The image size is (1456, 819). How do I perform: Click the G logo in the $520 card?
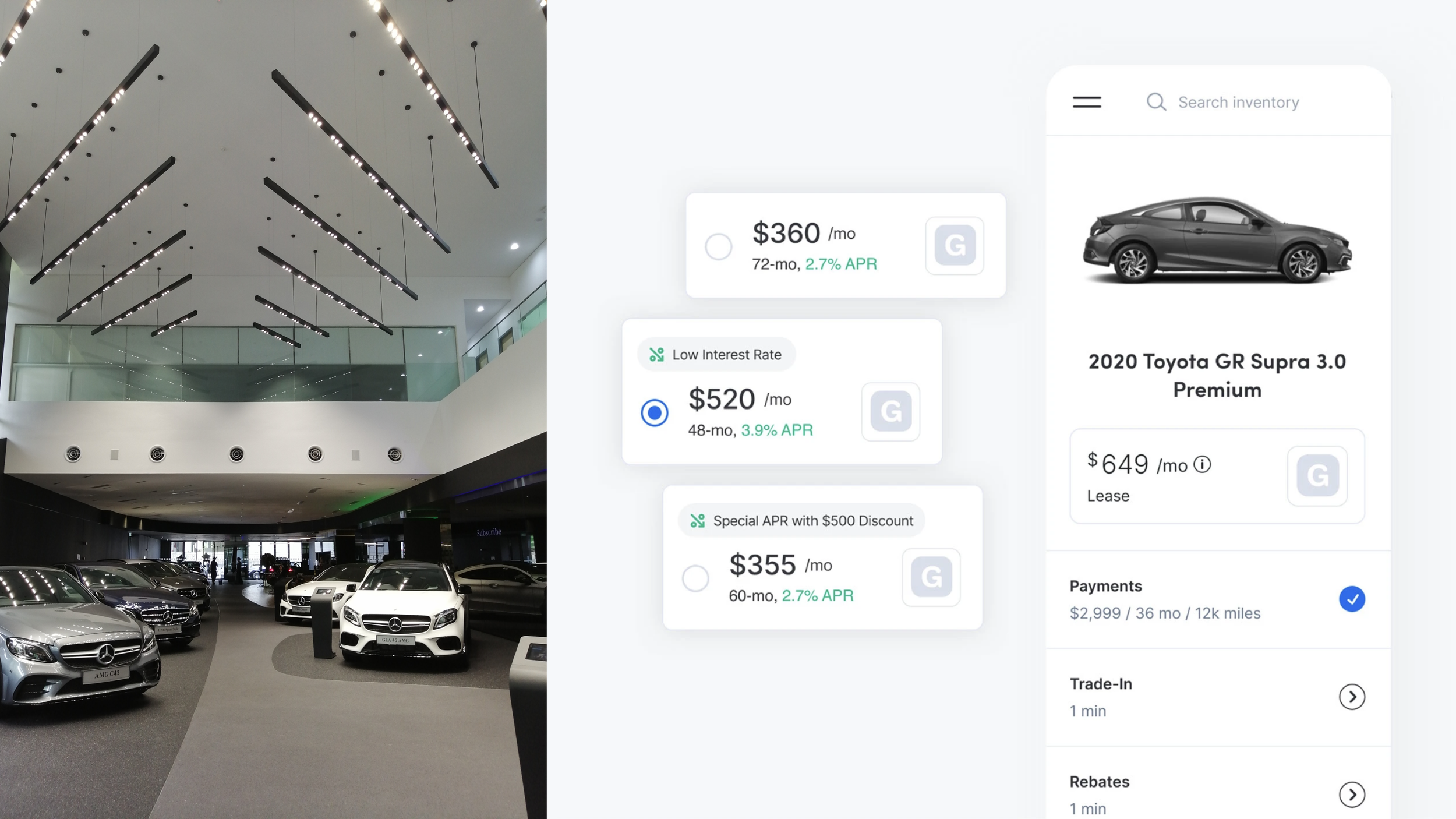[890, 411]
